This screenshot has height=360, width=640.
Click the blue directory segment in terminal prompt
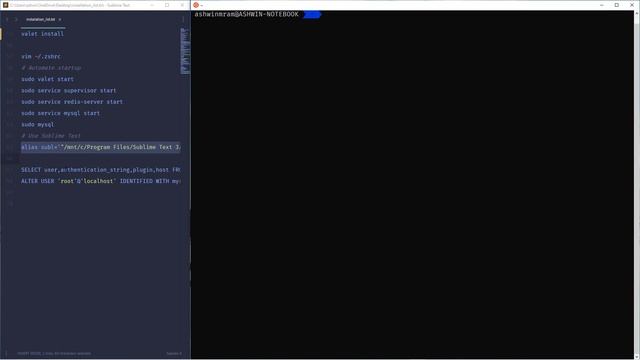312,15
